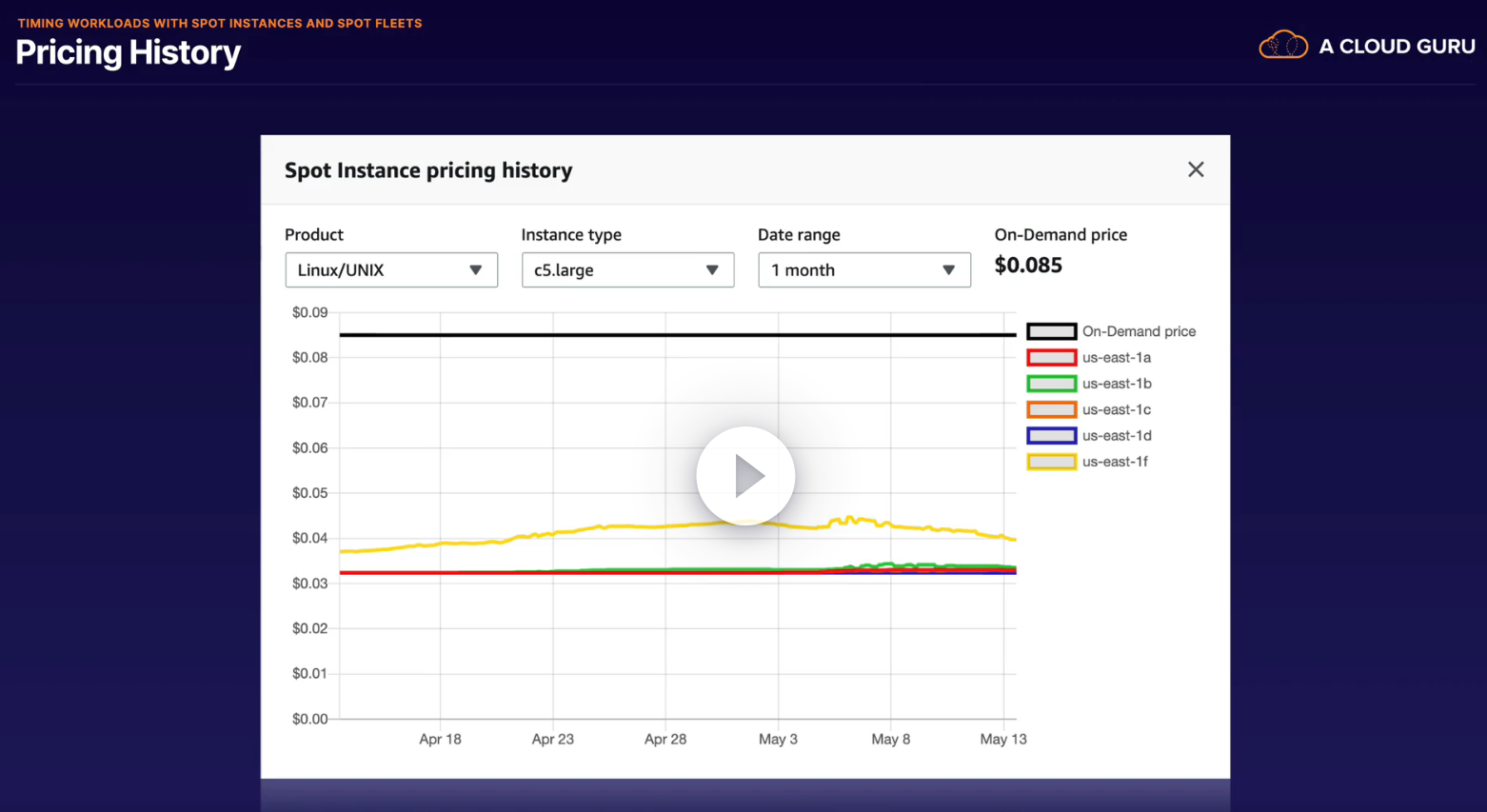Click the us-east-1f legend label
The width and height of the screenshot is (1487, 812).
[1115, 462]
